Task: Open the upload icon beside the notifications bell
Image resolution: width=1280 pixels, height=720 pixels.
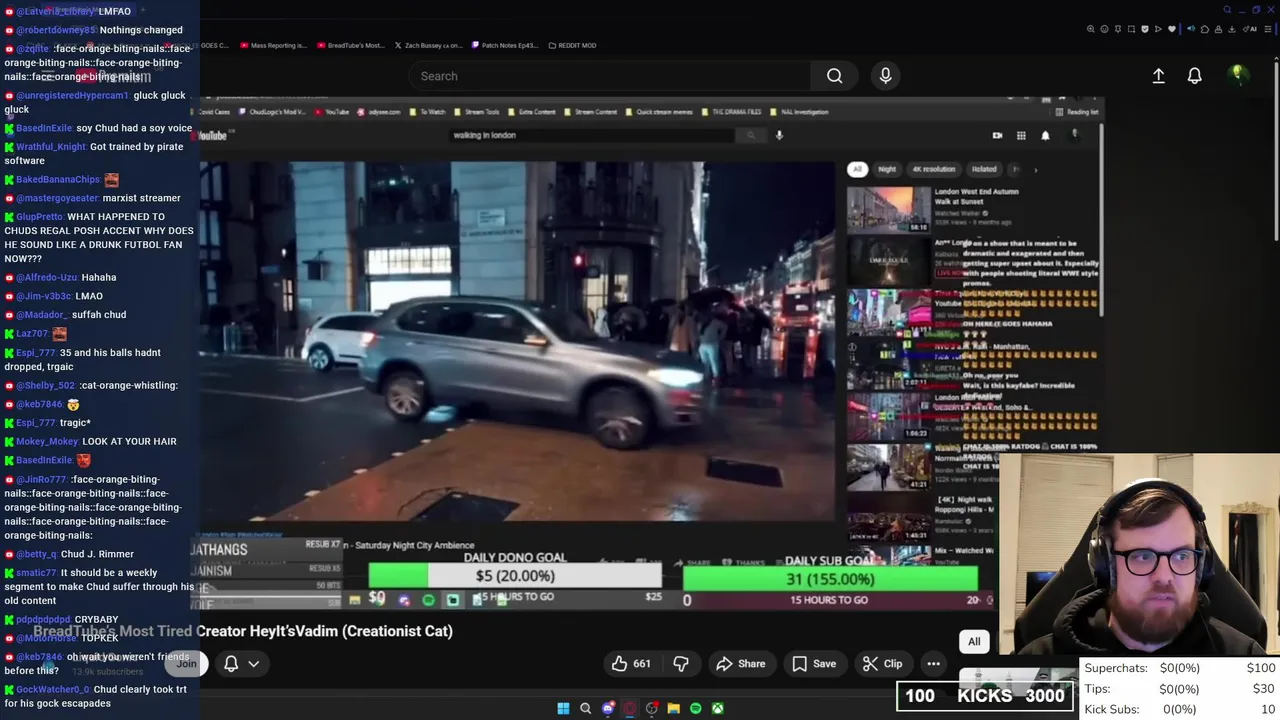Action: pyautogui.click(x=1158, y=76)
